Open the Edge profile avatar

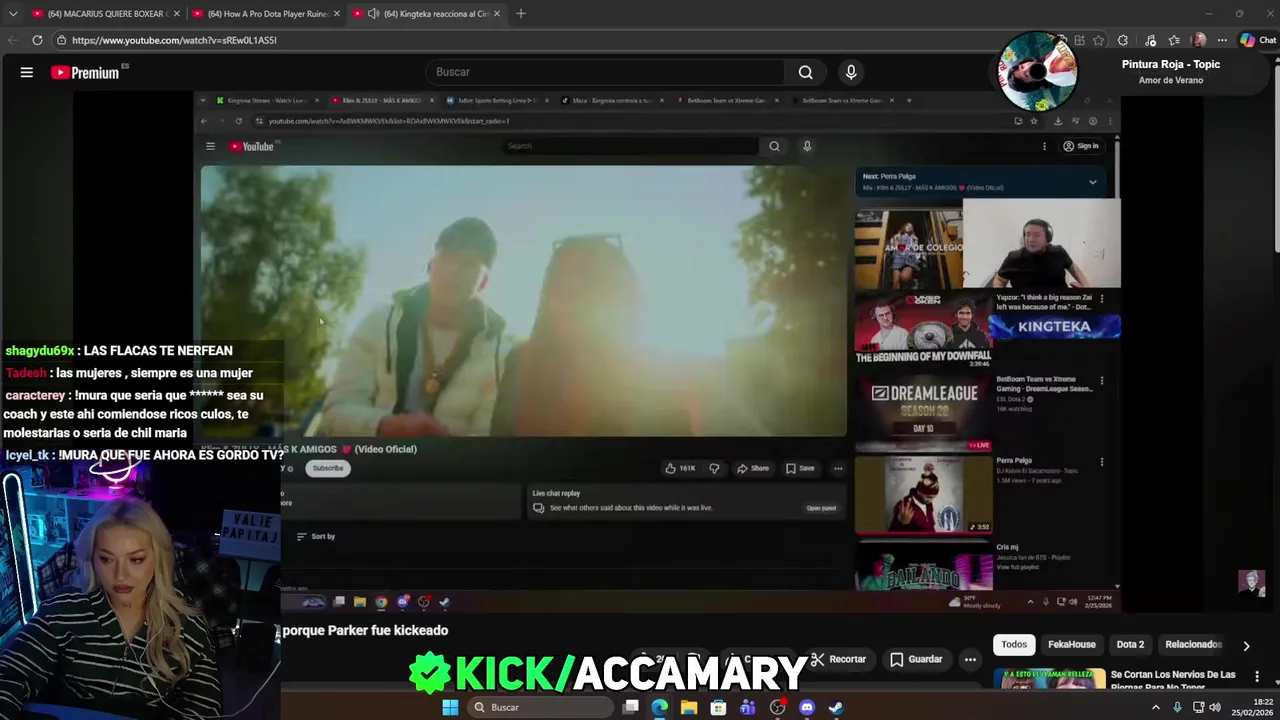point(1199,40)
